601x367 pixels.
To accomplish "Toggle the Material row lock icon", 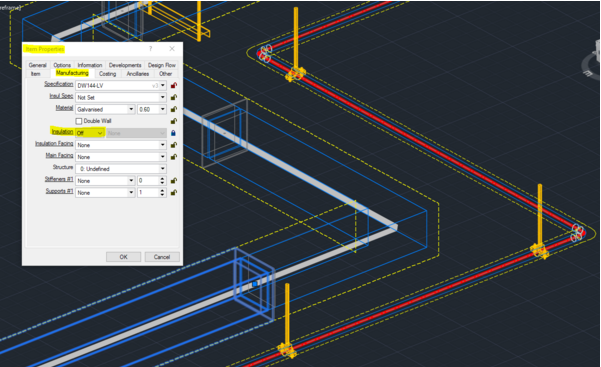I will (x=174, y=109).
